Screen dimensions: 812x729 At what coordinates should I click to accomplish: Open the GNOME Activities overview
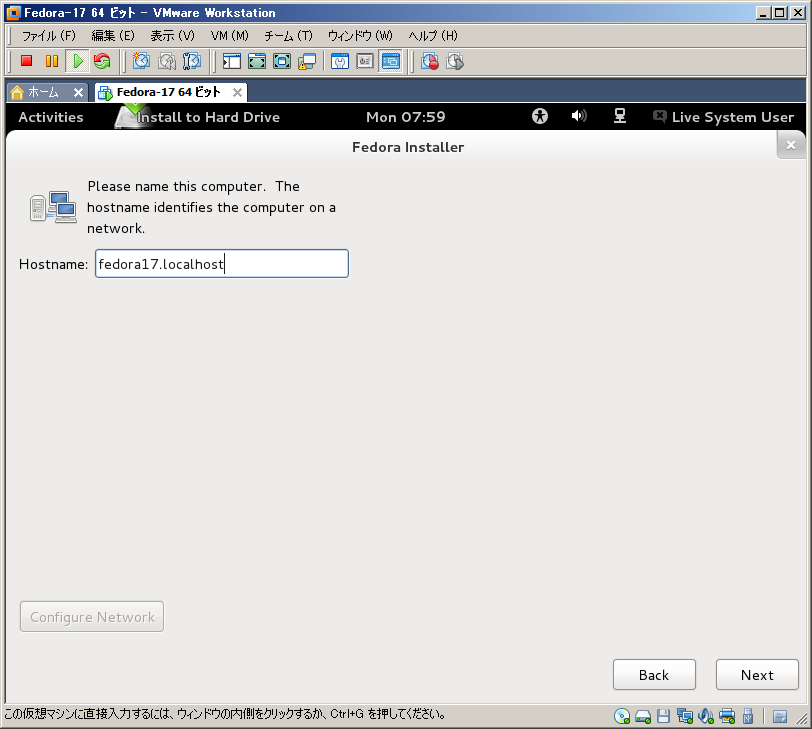pyautogui.click(x=51, y=117)
